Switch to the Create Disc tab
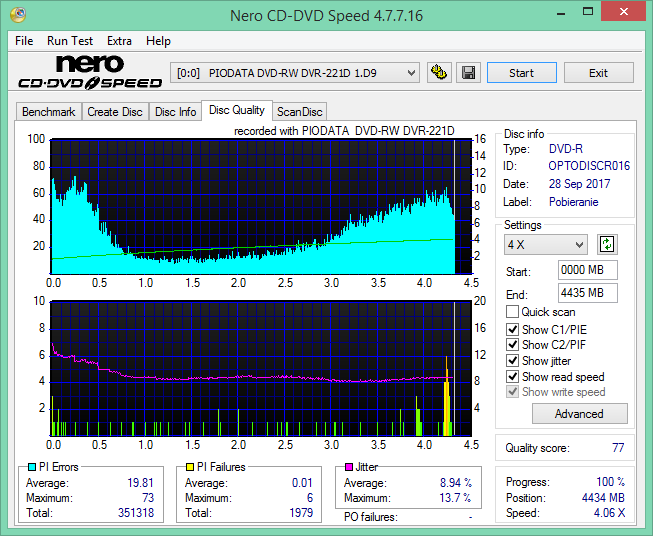653x536 pixels. (x=115, y=112)
